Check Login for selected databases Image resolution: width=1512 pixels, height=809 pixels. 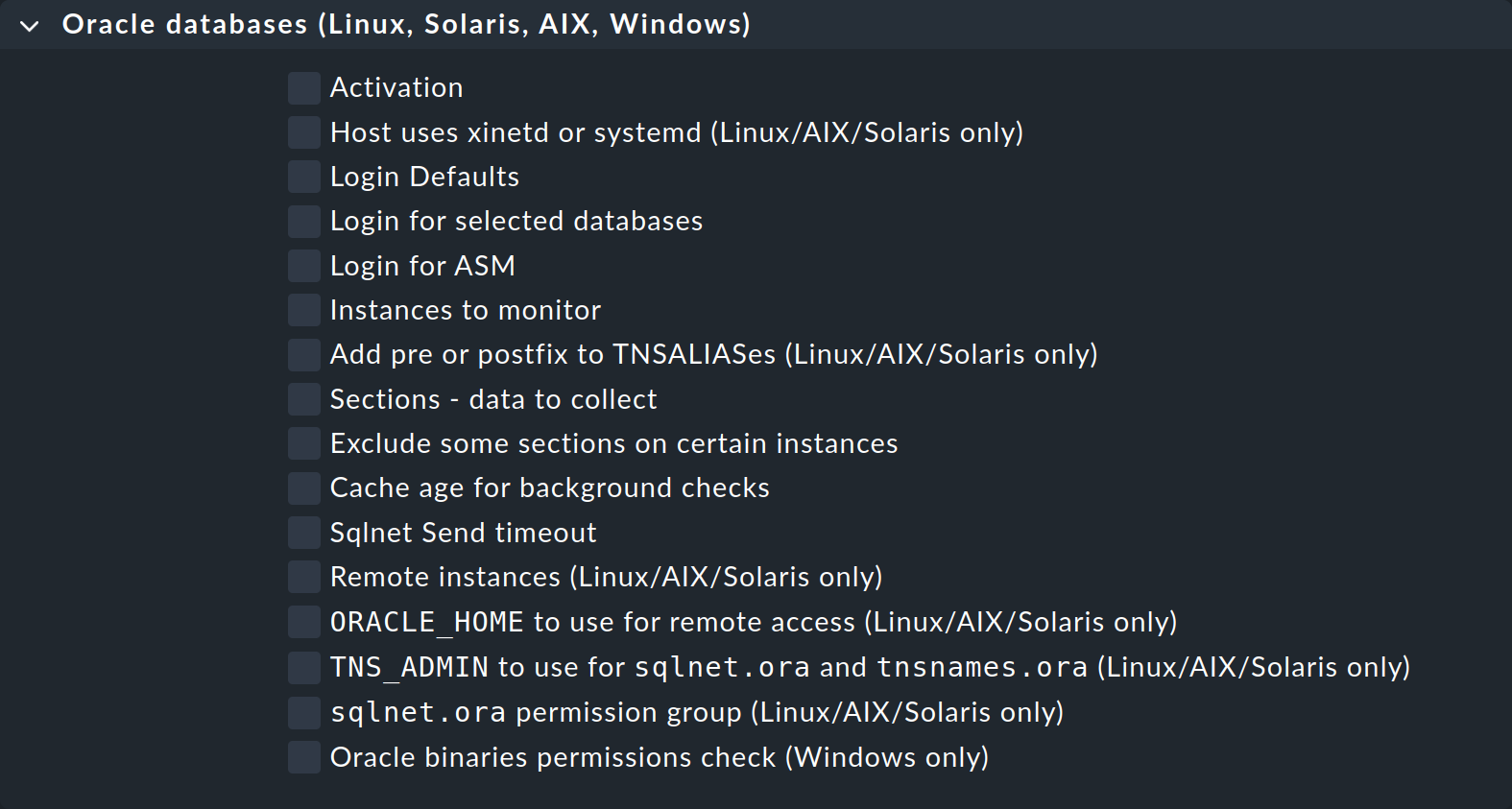pyautogui.click(x=302, y=221)
